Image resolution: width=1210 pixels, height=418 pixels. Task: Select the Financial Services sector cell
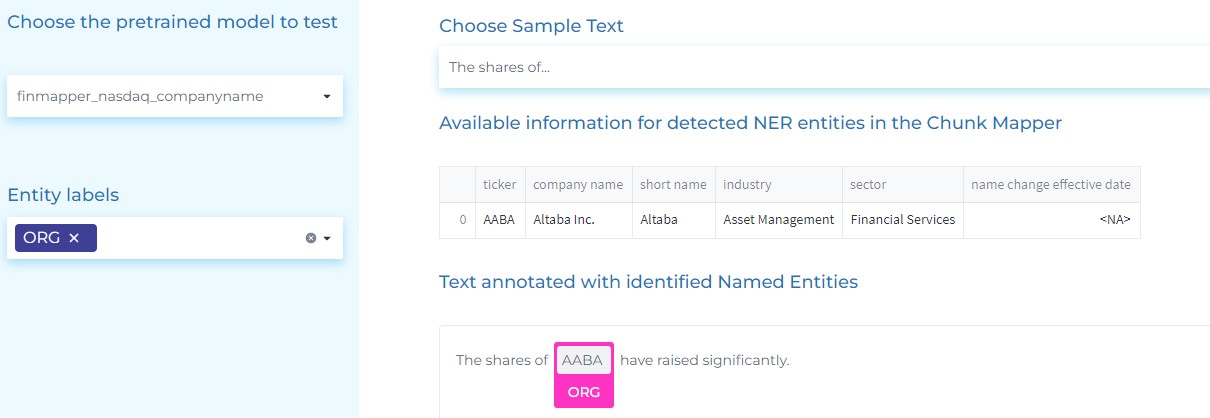(x=902, y=220)
